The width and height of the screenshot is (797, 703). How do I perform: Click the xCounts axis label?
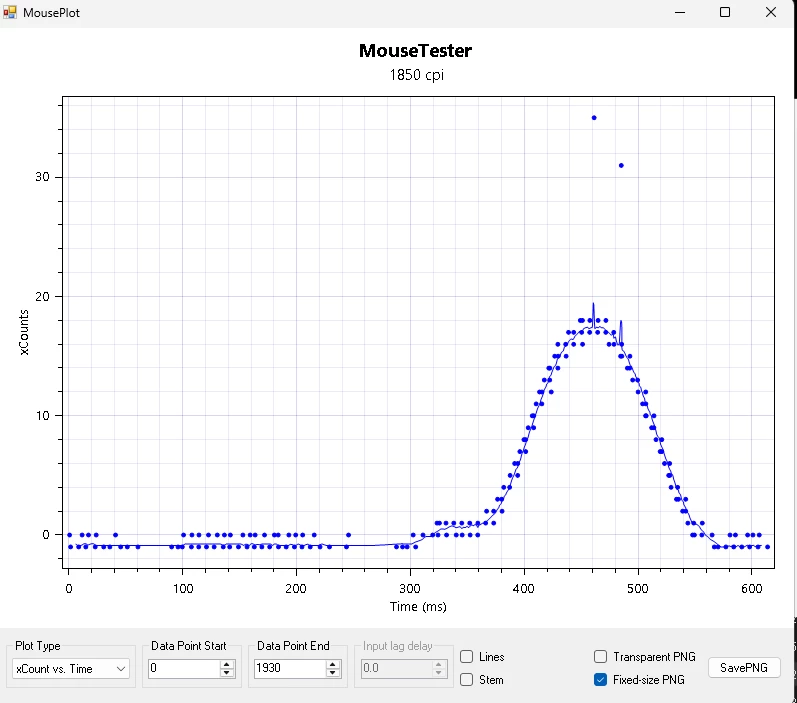pyautogui.click(x=23, y=332)
